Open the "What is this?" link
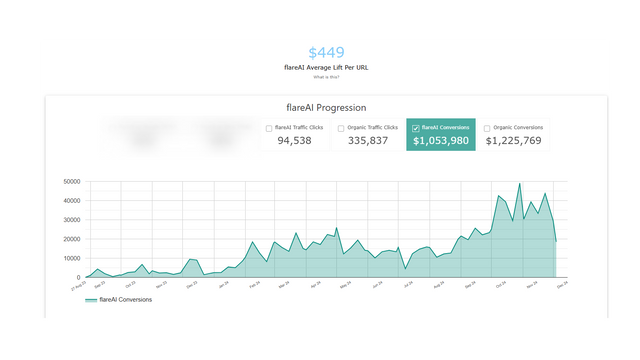The width and height of the screenshot is (640, 360). click(326, 77)
